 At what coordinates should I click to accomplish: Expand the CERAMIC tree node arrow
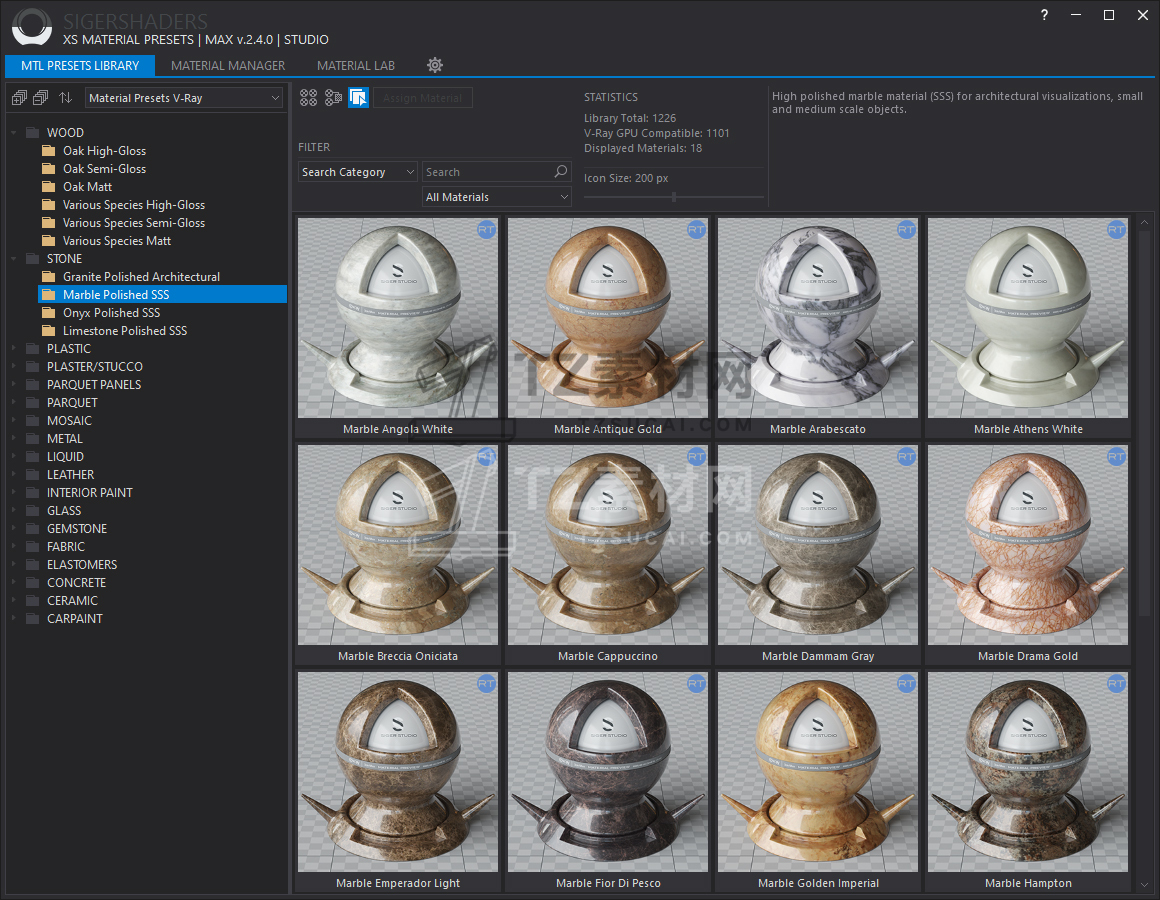tap(13, 600)
